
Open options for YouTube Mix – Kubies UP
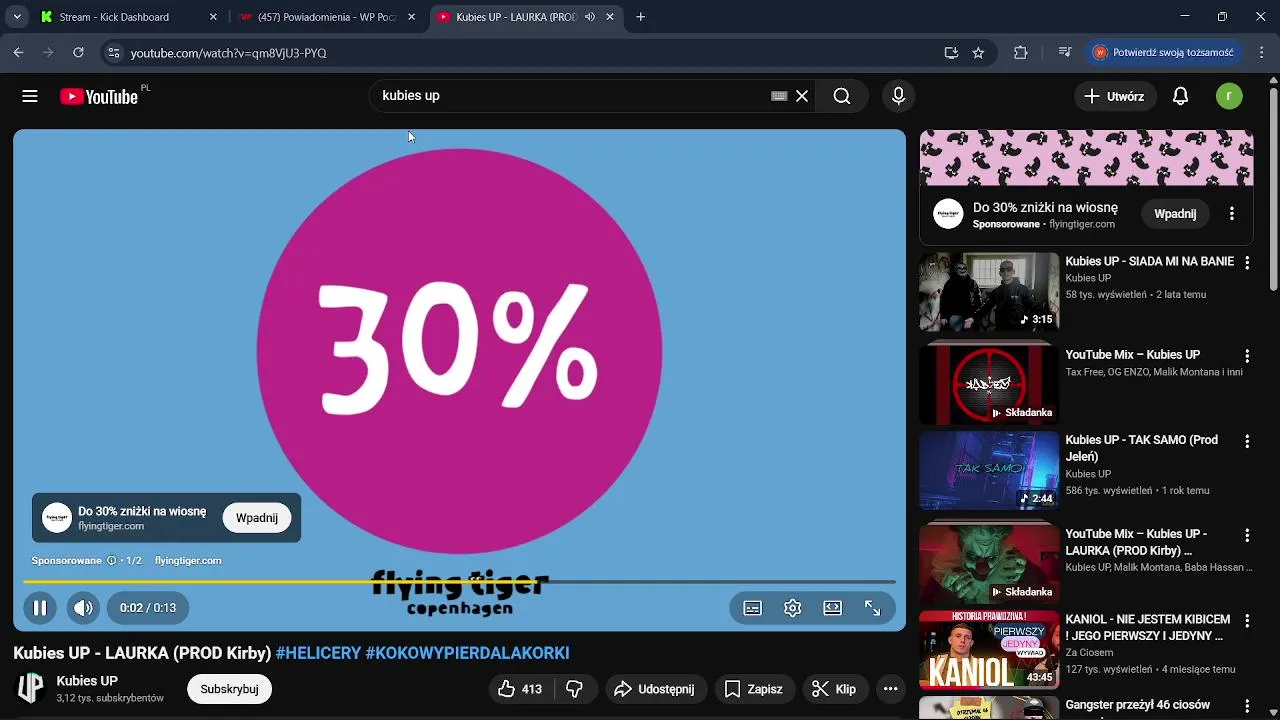[1247, 356]
